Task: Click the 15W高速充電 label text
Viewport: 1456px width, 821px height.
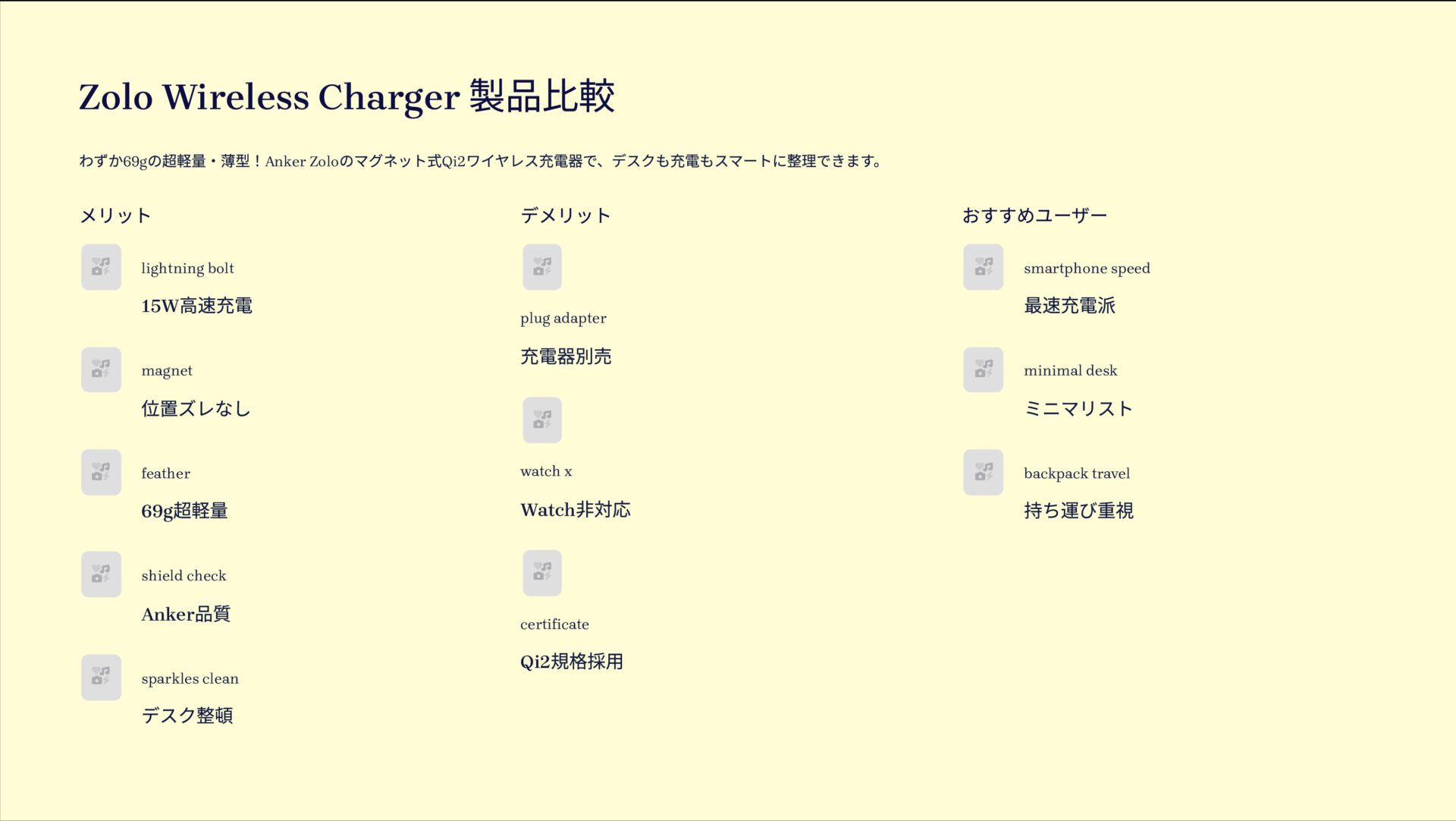Action: click(x=197, y=307)
